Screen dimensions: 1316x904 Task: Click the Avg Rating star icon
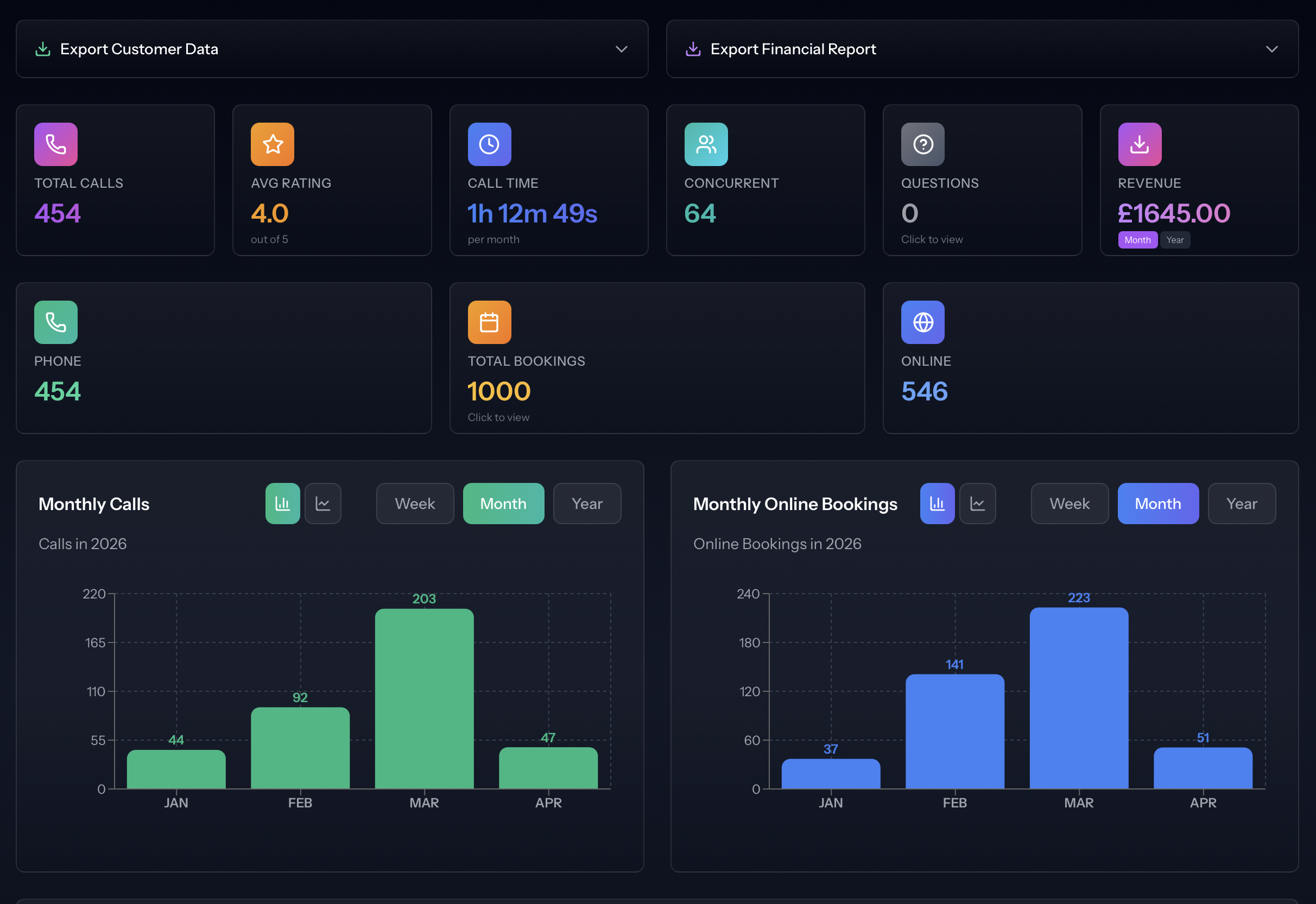pyautogui.click(x=273, y=144)
